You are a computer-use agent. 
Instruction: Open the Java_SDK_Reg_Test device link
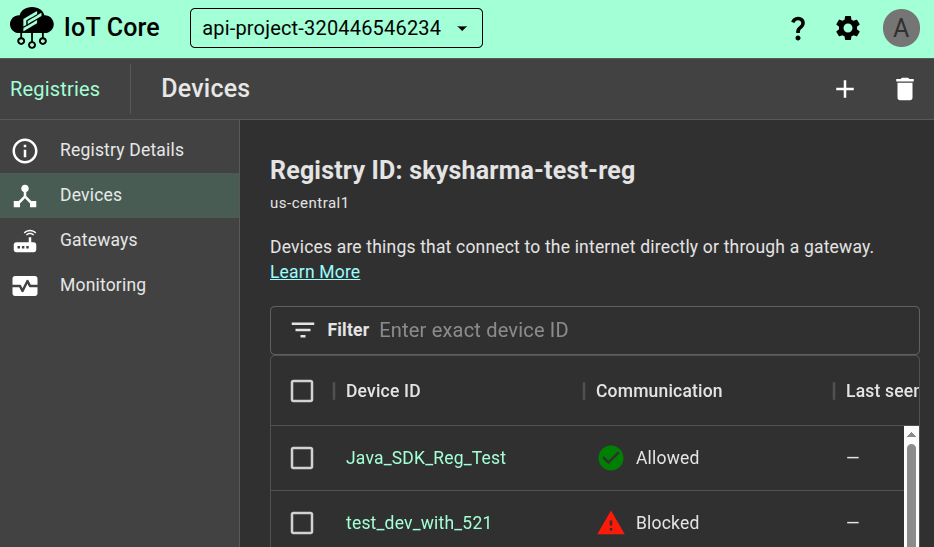click(x=426, y=458)
